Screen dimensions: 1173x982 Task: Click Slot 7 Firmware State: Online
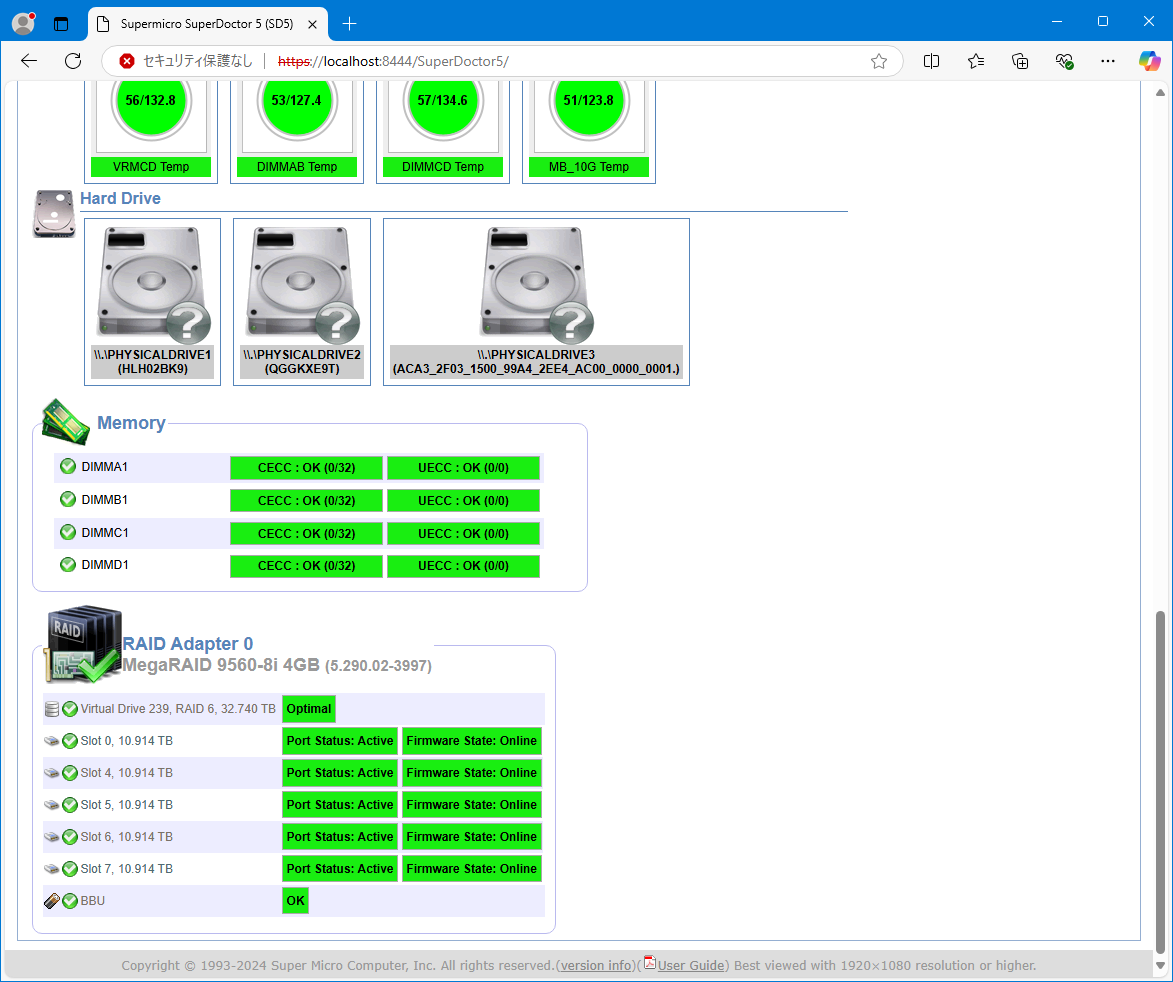pos(471,869)
